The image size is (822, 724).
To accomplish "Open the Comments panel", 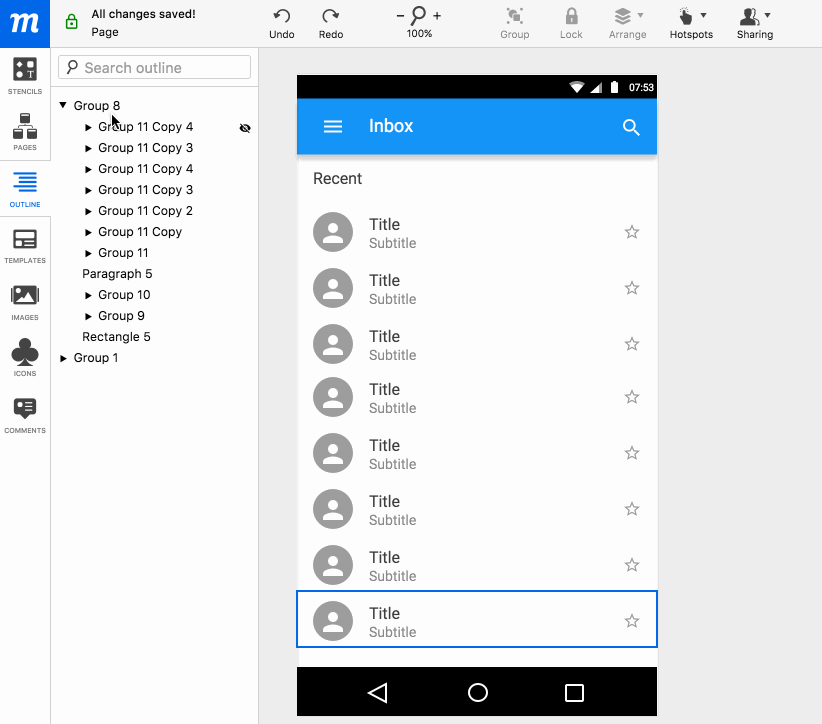I will [24, 412].
